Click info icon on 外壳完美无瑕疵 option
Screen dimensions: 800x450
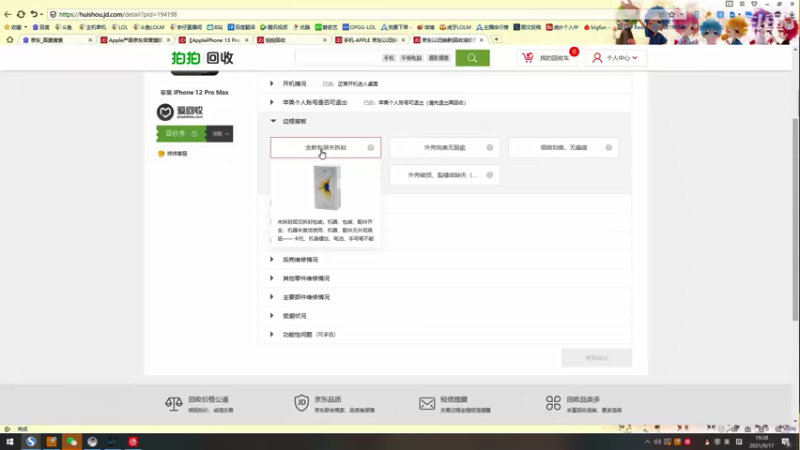pos(490,147)
